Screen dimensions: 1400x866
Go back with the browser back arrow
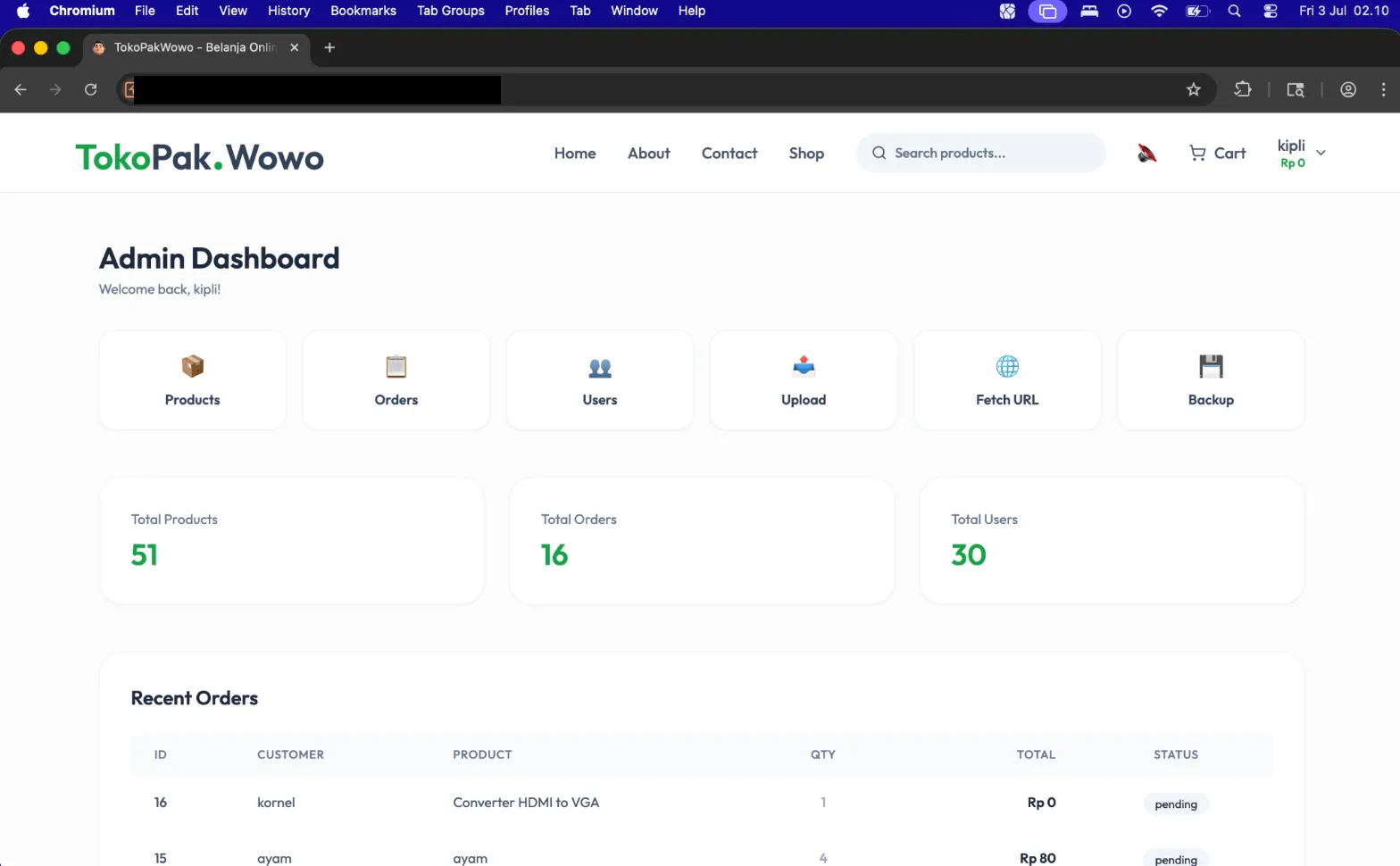point(21,89)
